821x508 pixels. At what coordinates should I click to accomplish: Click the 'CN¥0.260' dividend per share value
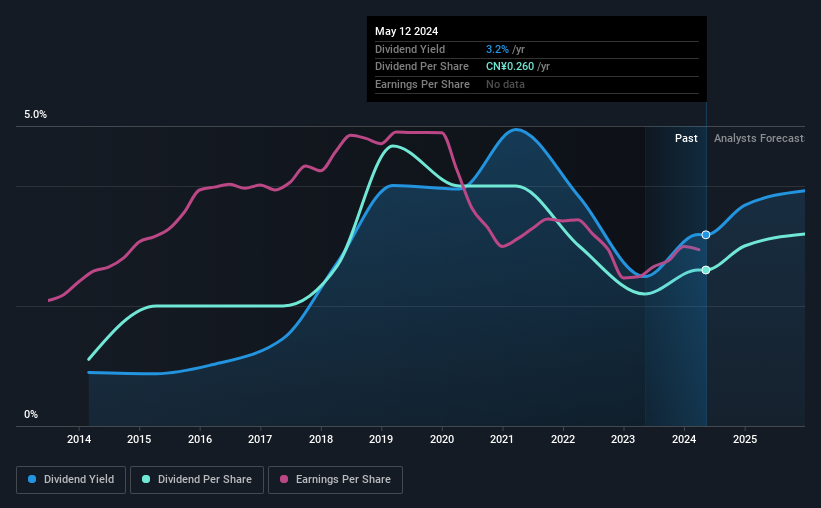click(509, 67)
